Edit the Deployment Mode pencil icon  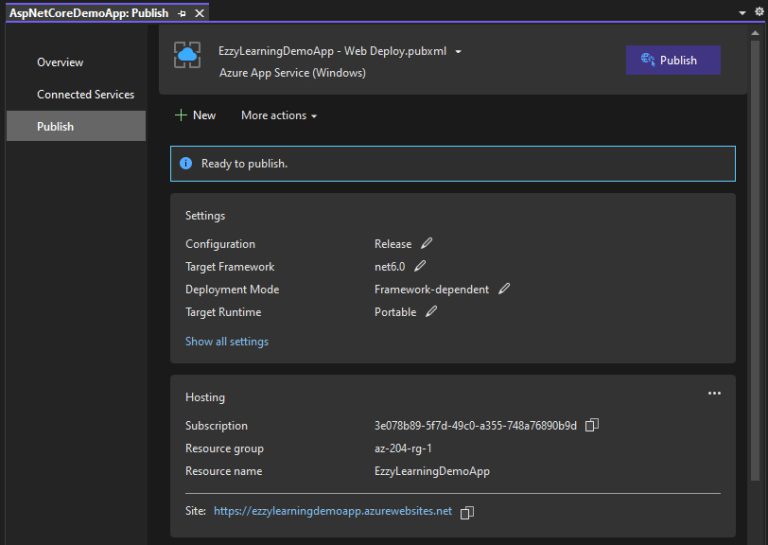coord(504,289)
